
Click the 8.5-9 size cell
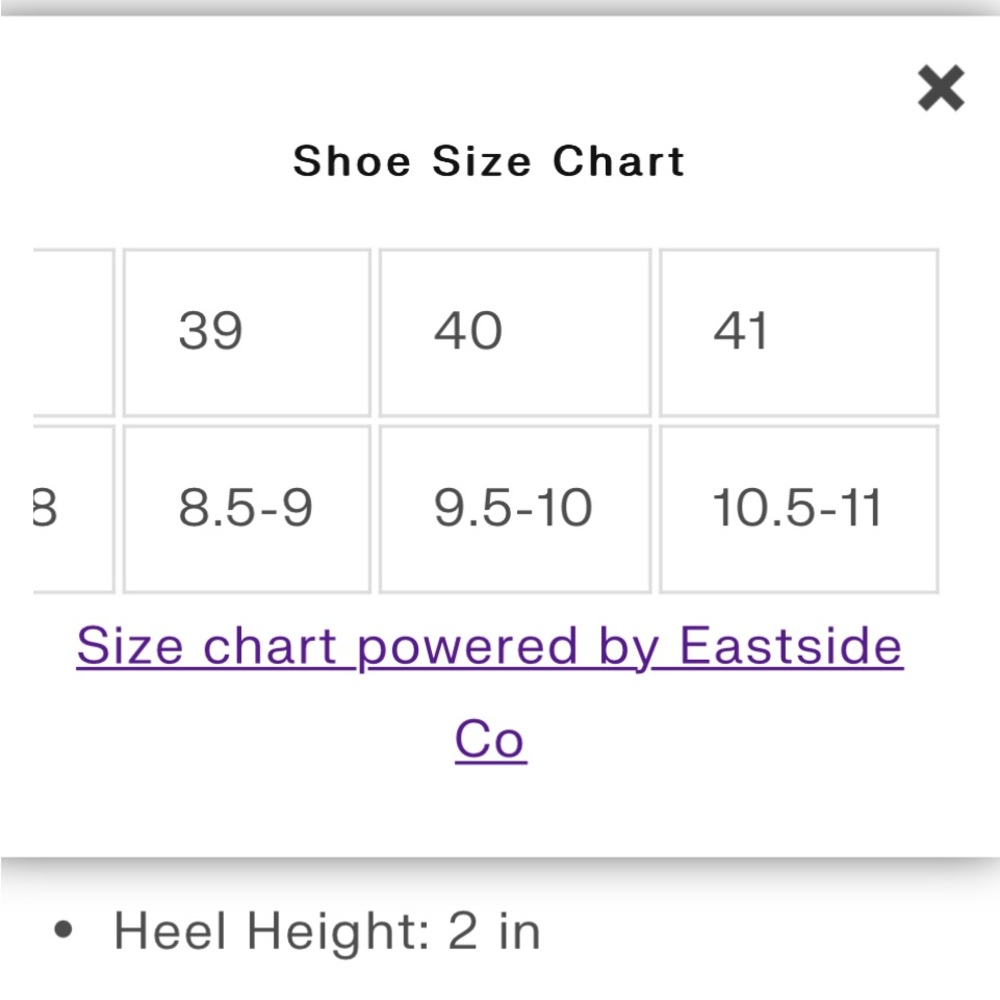coord(247,509)
